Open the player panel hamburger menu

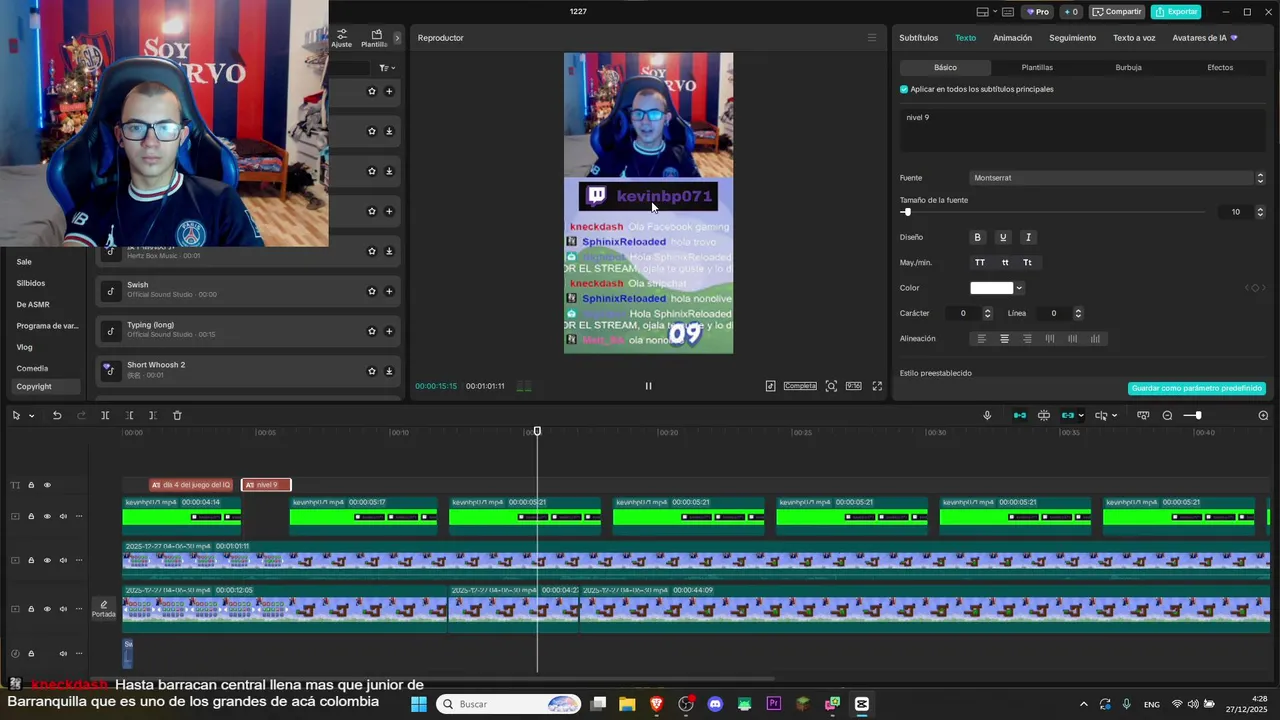coord(871,38)
